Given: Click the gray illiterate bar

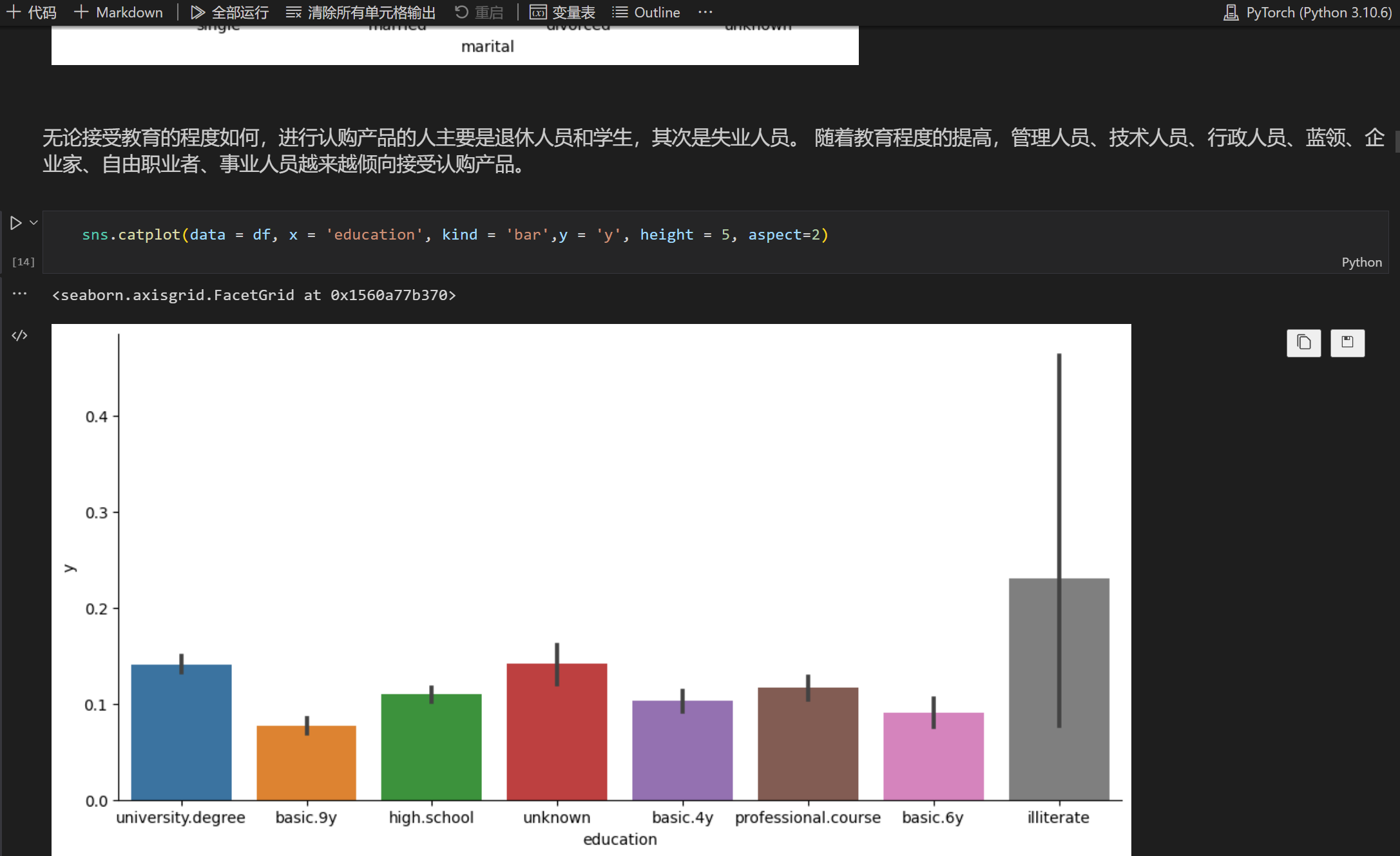Looking at the screenshot, I should (1059, 689).
